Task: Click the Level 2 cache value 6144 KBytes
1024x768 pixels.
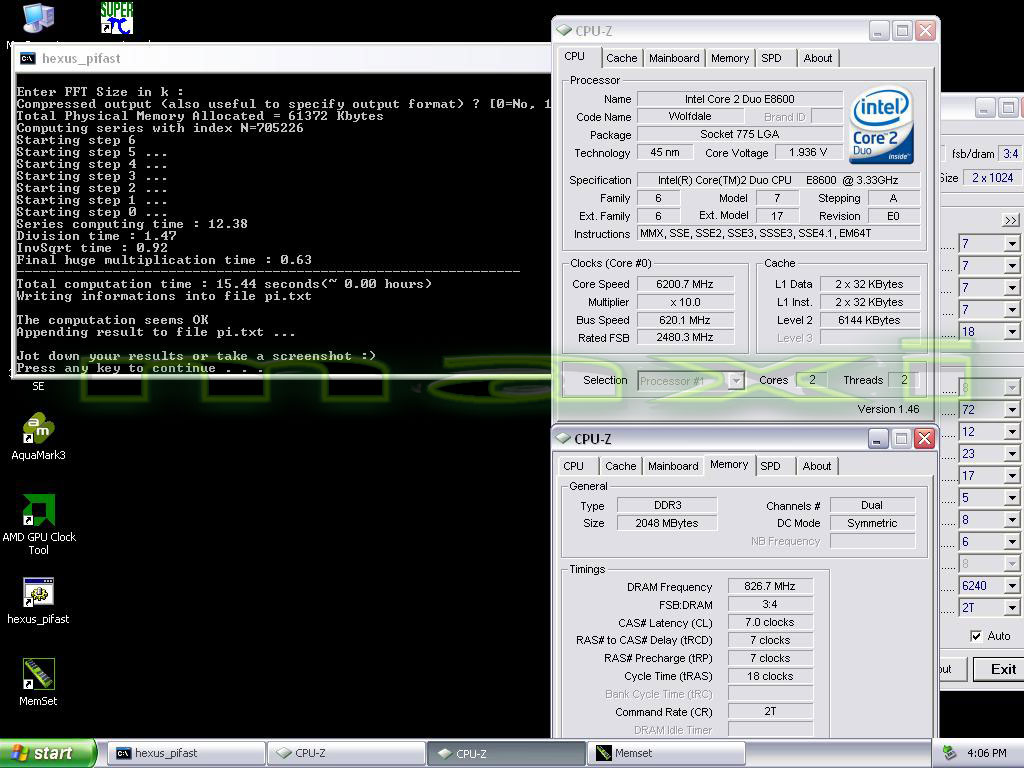Action: click(869, 320)
